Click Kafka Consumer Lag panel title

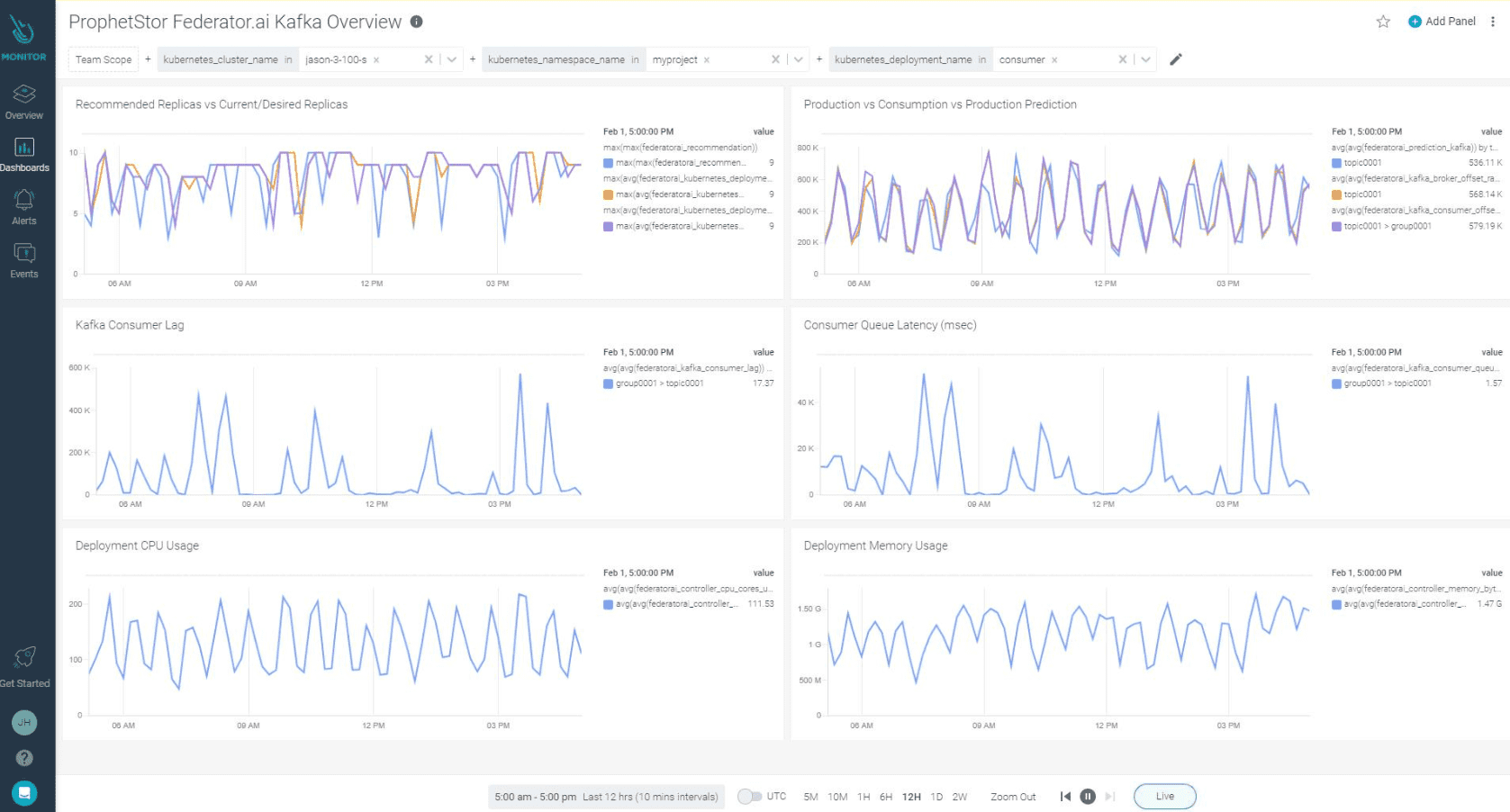point(130,325)
